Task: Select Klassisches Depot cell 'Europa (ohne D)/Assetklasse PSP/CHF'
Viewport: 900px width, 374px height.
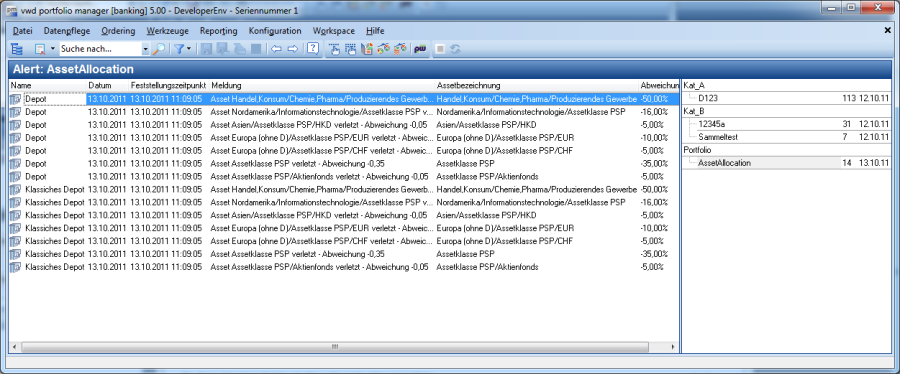Action: click(x=505, y=241)
